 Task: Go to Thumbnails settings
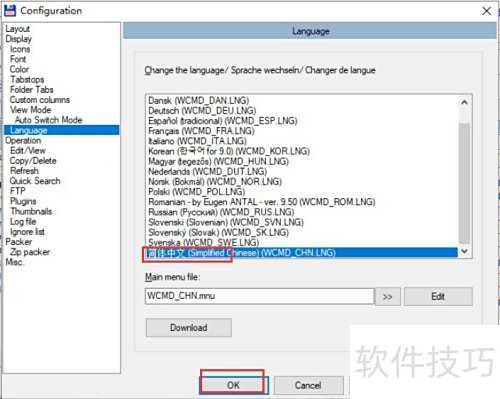coord(31,211)
